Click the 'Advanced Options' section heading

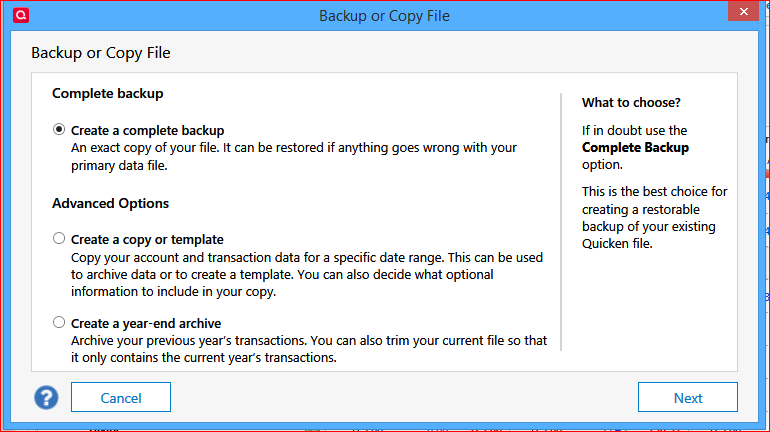click(110, 203)
